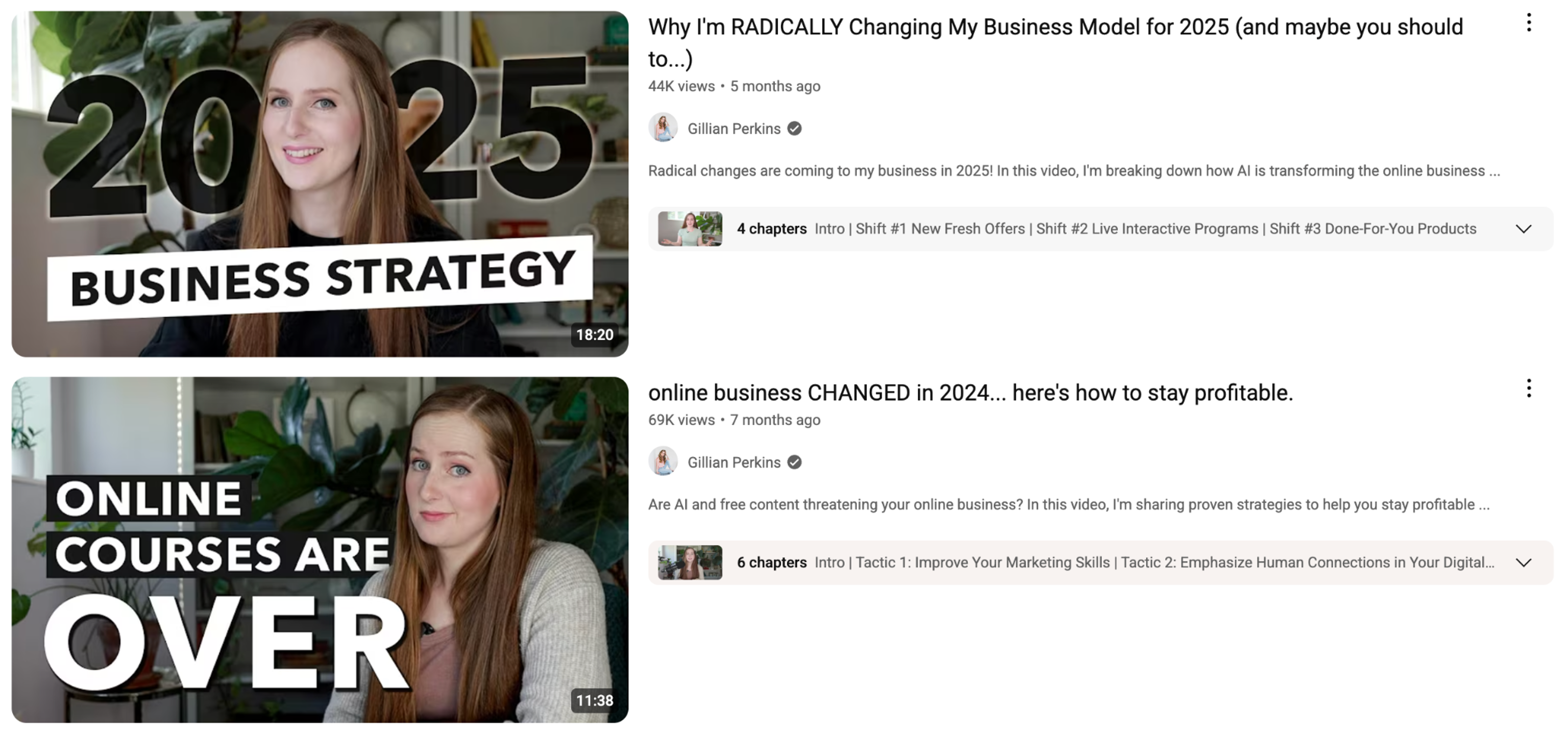Open the 'online business CHANGED in 2024' title
Viewport: 1568px width, 732px height.
point(970,393)
